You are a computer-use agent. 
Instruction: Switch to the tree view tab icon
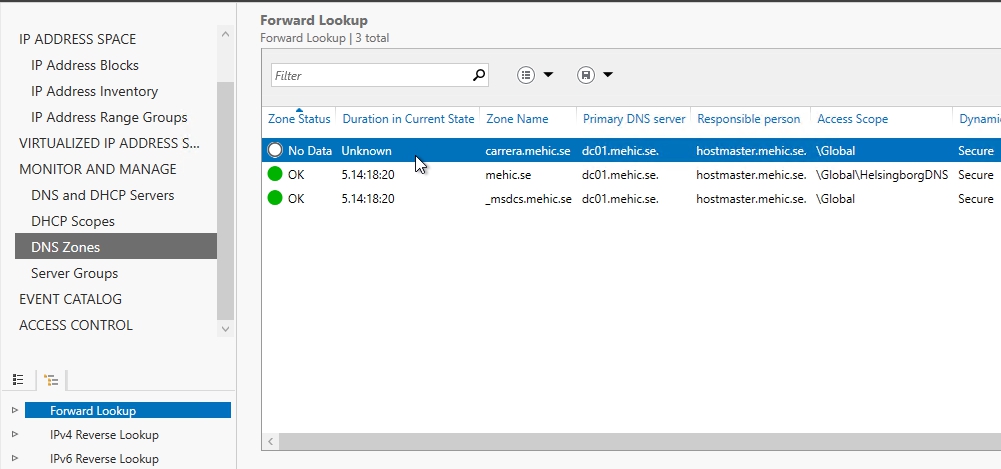(x=51, y=380)
